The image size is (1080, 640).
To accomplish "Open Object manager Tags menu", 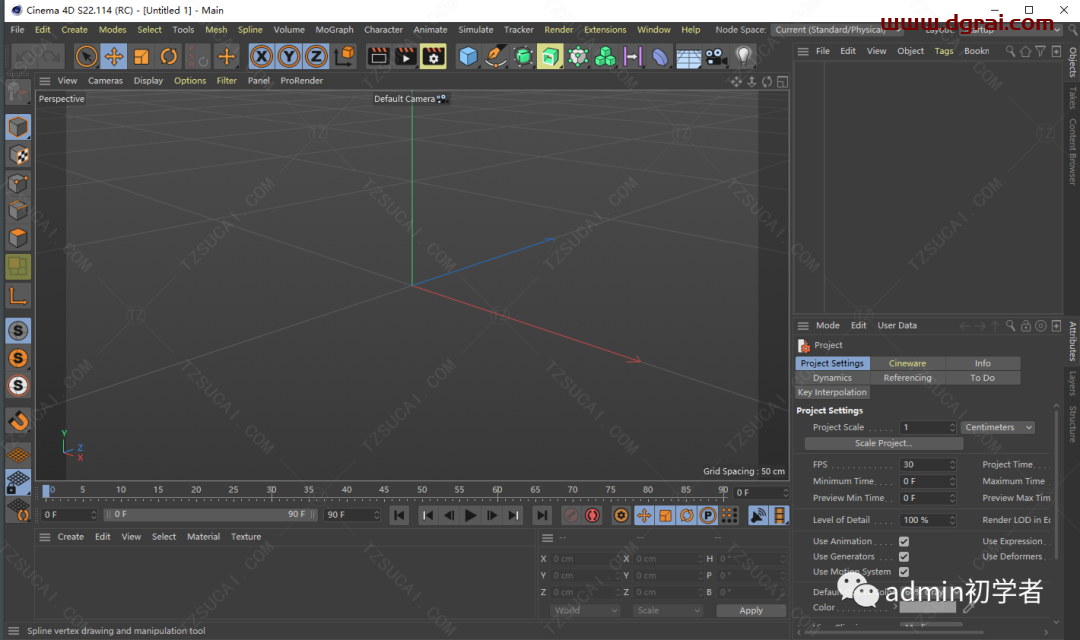I will click(944, 51).
